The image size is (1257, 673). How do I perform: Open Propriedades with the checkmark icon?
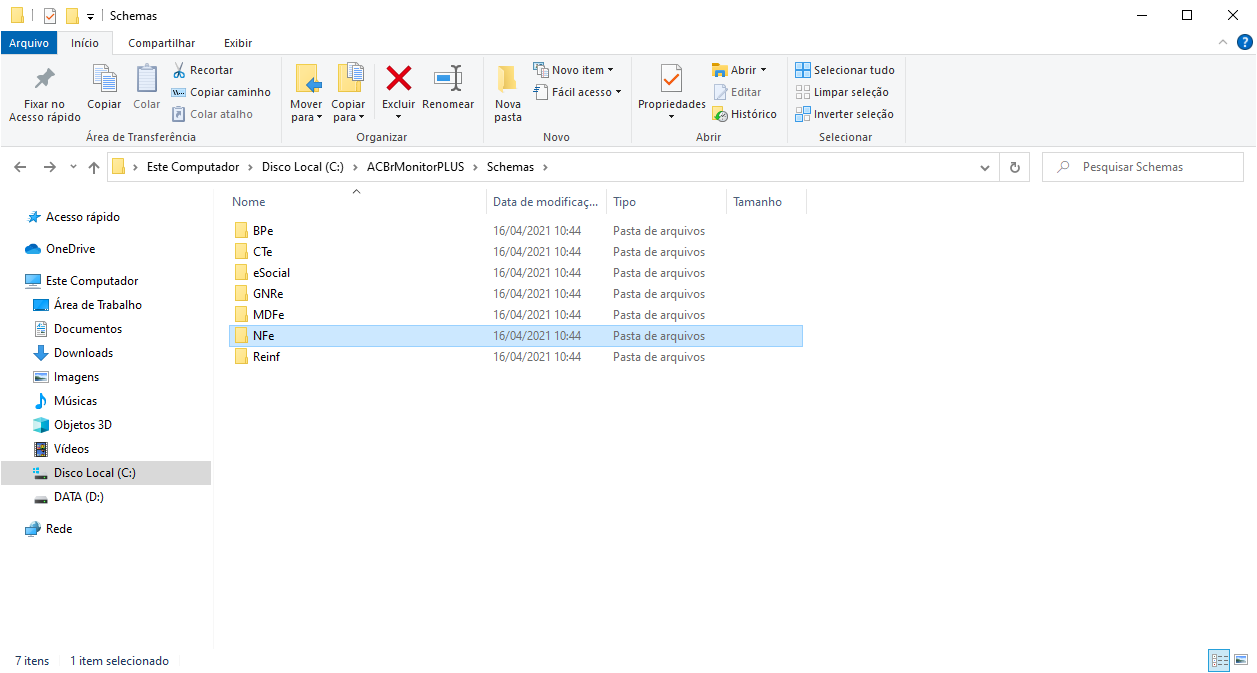coord(671,79)
